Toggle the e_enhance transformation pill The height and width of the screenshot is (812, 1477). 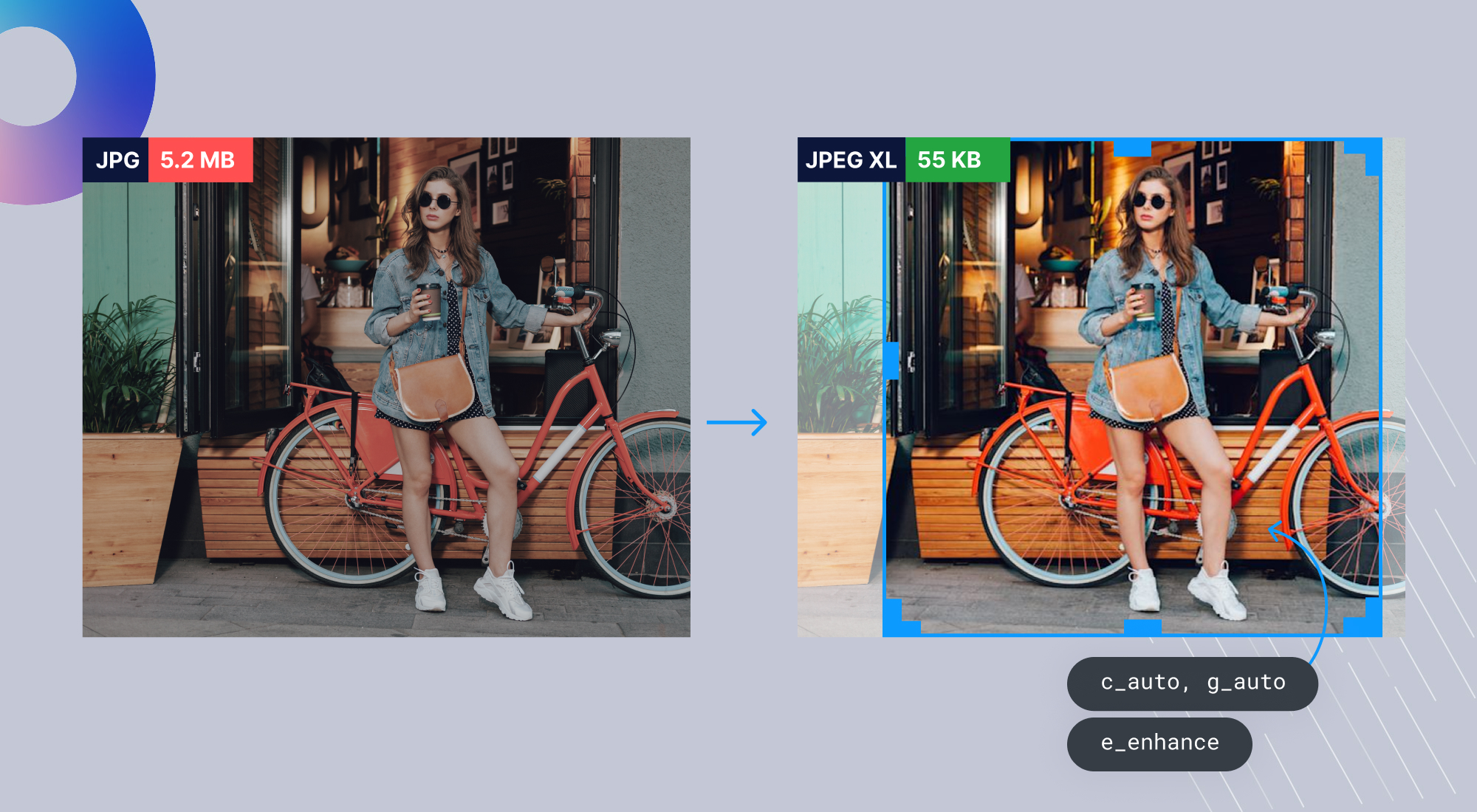(x=1159, y=743)
